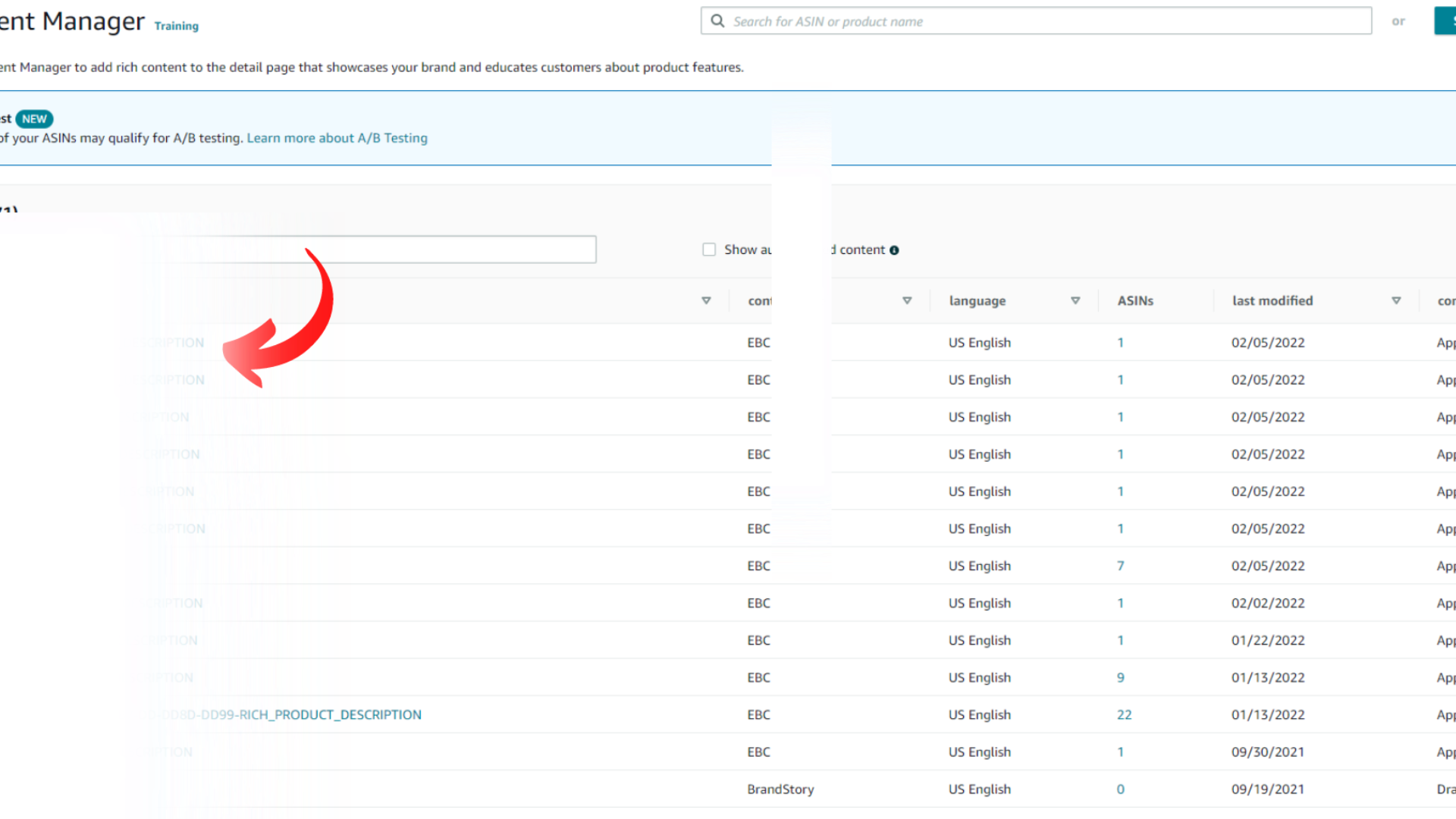Select the BrandStory row content type cell

(x=780, y=789)
